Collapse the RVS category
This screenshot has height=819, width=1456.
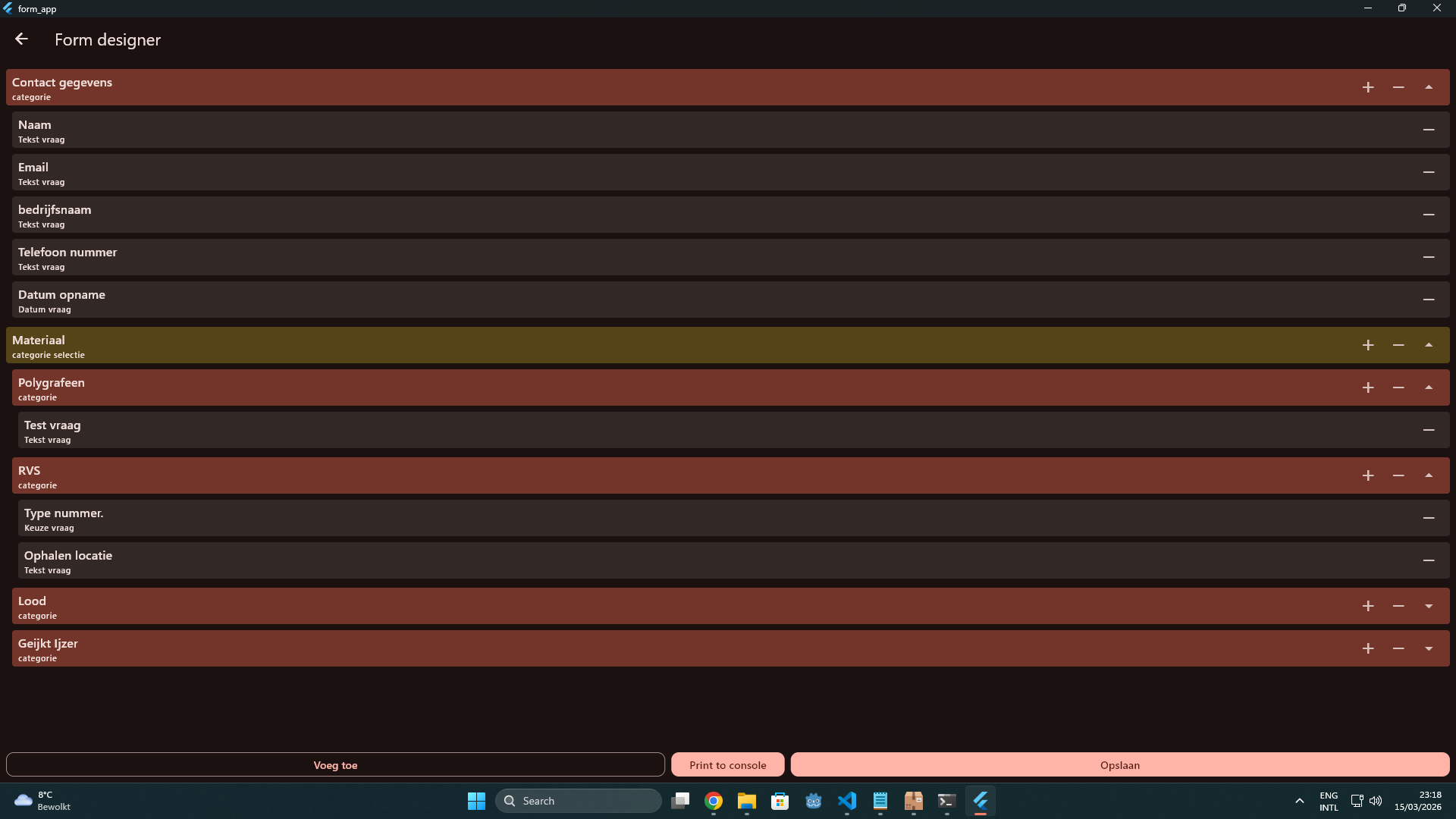coord(1429,475)
